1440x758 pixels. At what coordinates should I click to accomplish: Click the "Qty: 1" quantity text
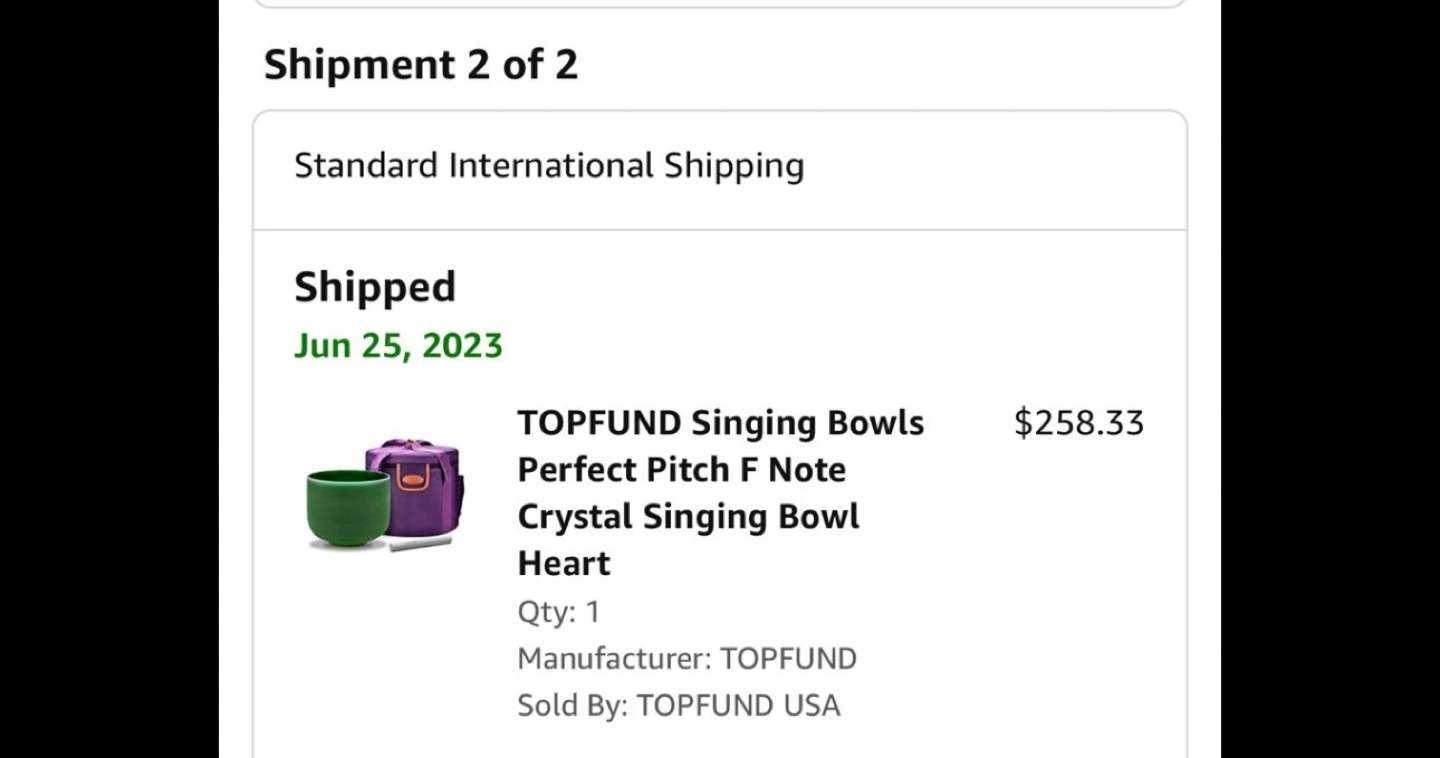558,612
